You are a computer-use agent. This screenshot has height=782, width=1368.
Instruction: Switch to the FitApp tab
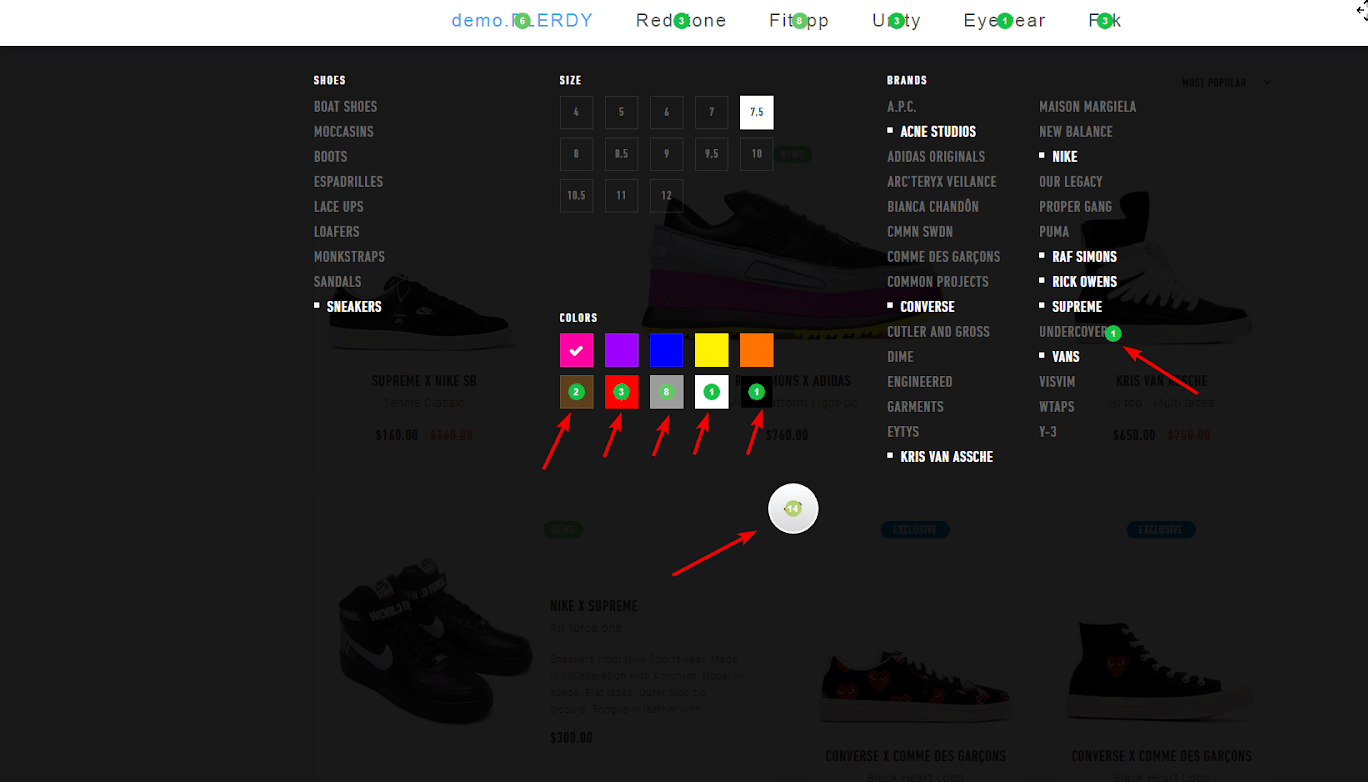(799, 20)
